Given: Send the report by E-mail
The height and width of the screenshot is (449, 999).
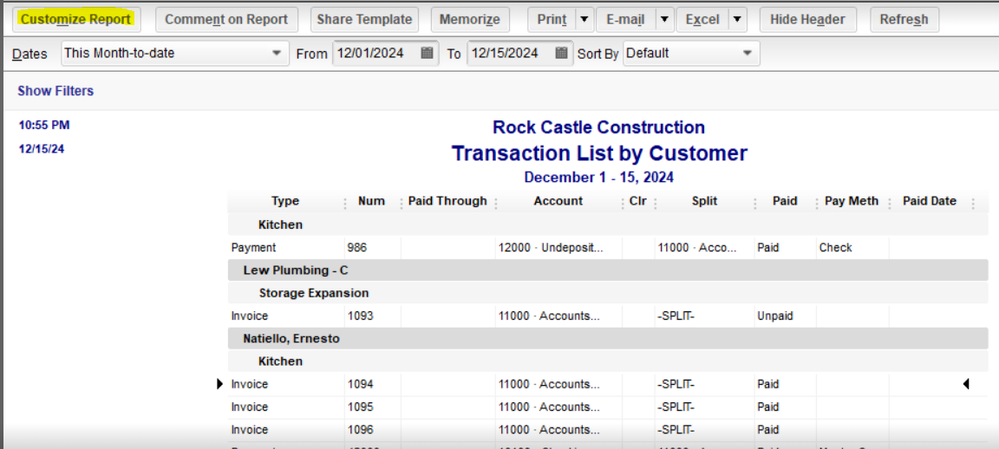Looking at the screenshot, I should click(x=626, y=19).
